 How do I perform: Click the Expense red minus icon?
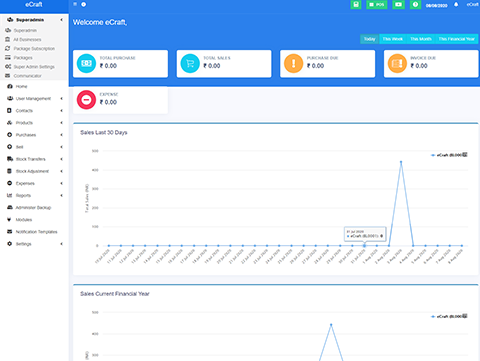click(x=86, y=100)
